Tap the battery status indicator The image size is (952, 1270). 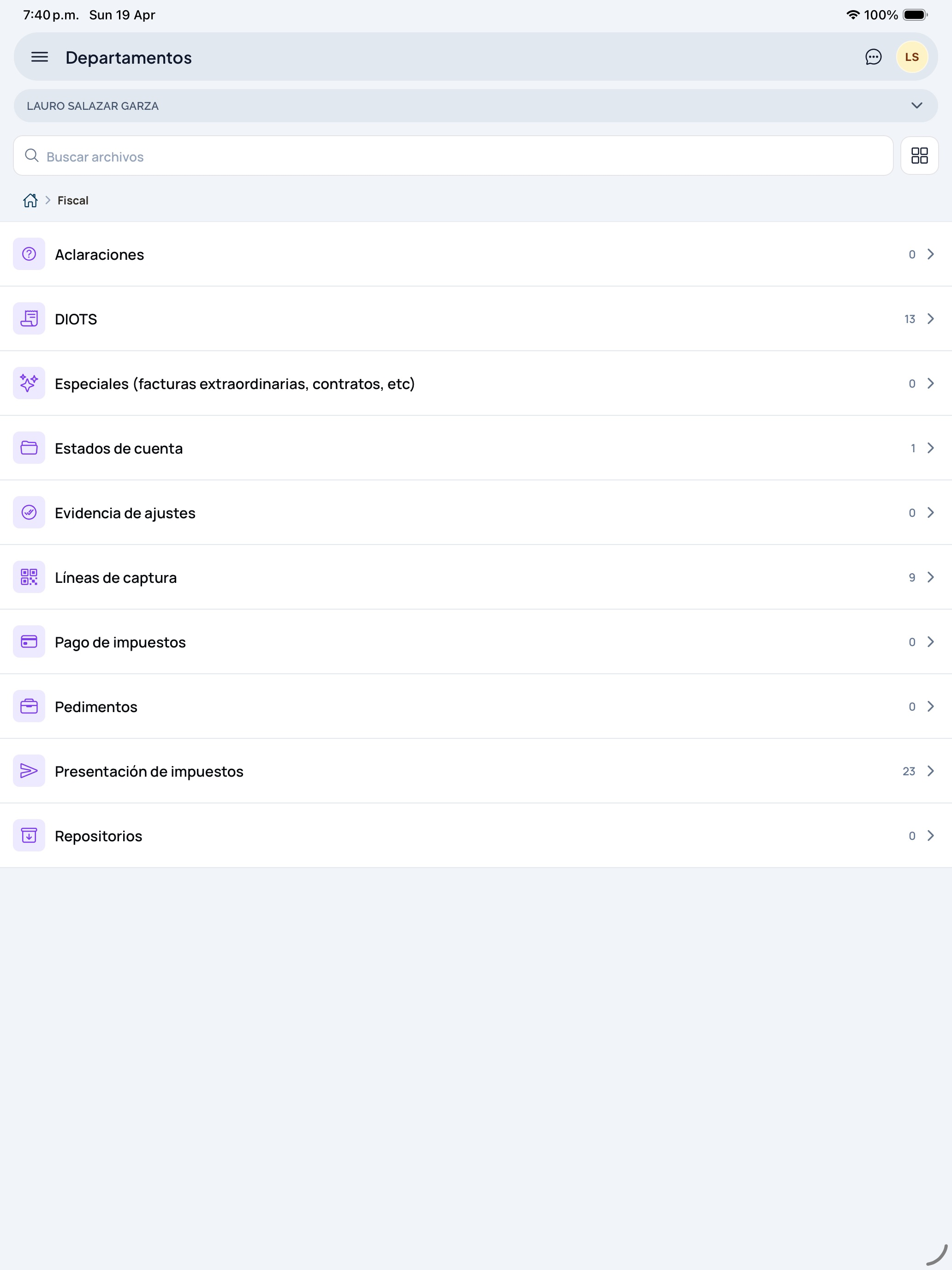pyautogui.click(x=915, y=15)
